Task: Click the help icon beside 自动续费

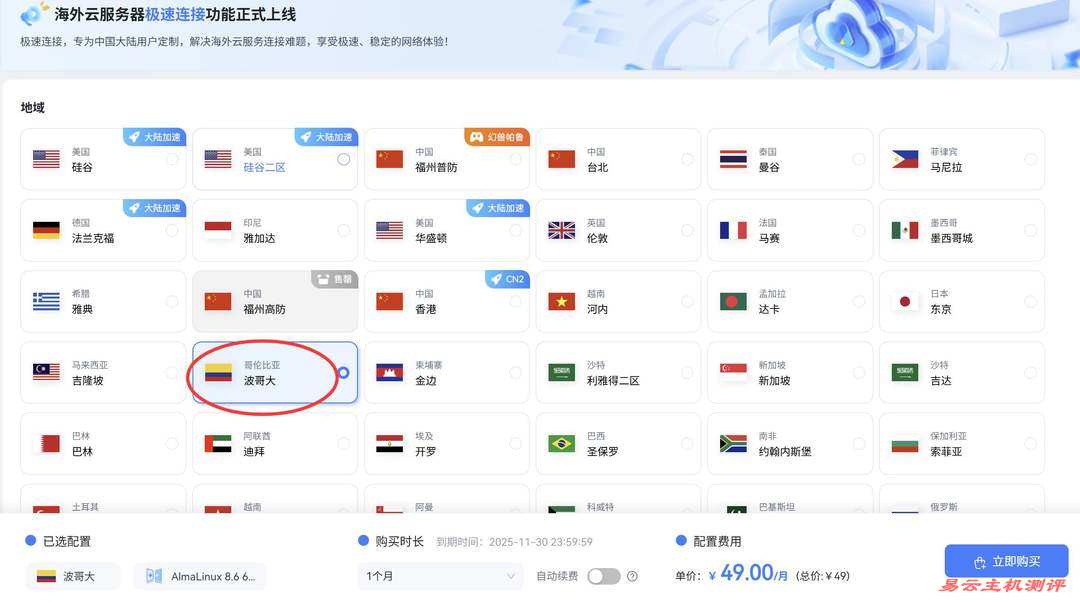Action: tap(633, 576)
